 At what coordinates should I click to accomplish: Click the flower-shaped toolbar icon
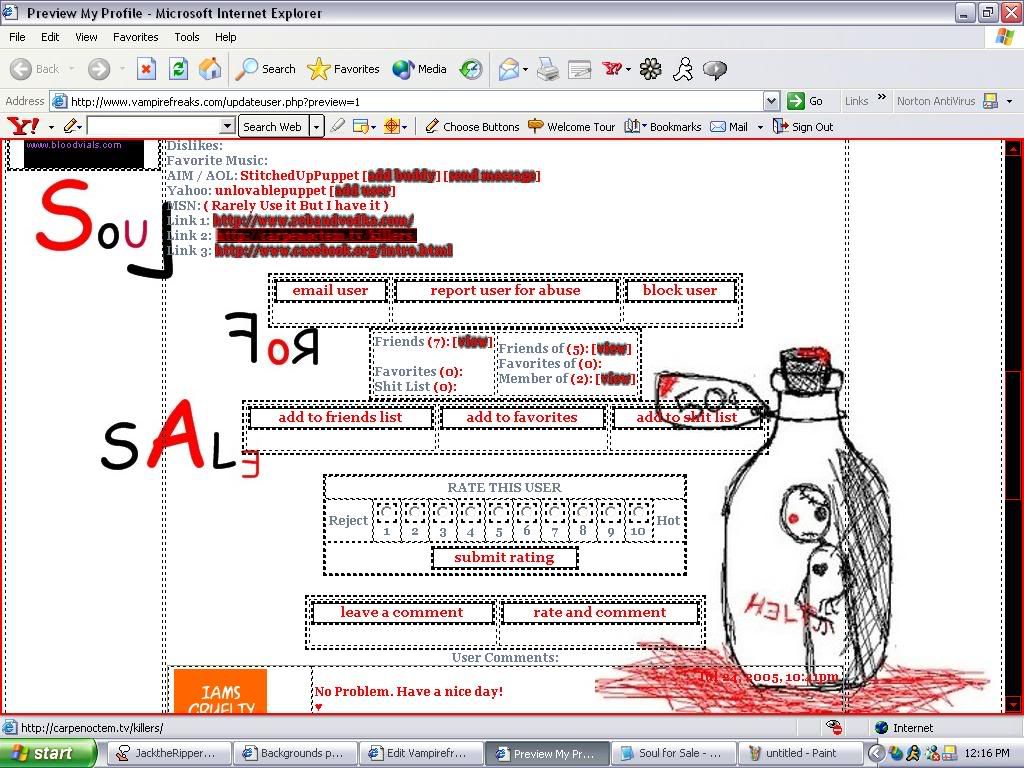tap(650, 69)
